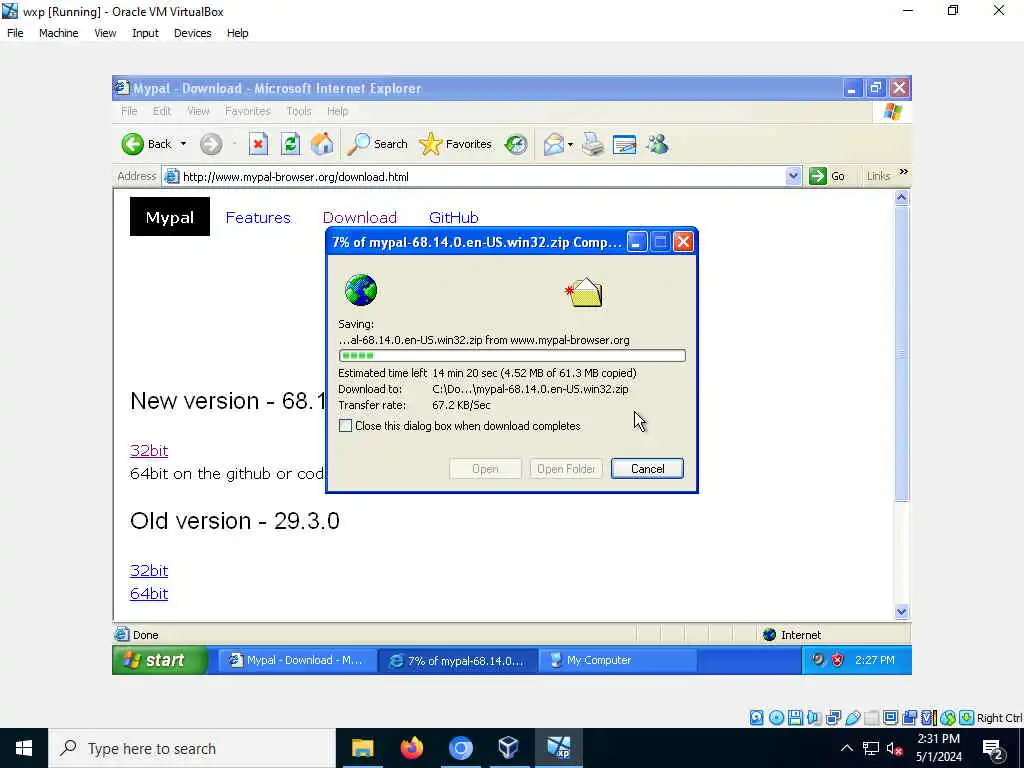Image resolution: width=1024 pixels, height=768 pixels.
Task: Open host notification center icon
Action: [993, 750]
